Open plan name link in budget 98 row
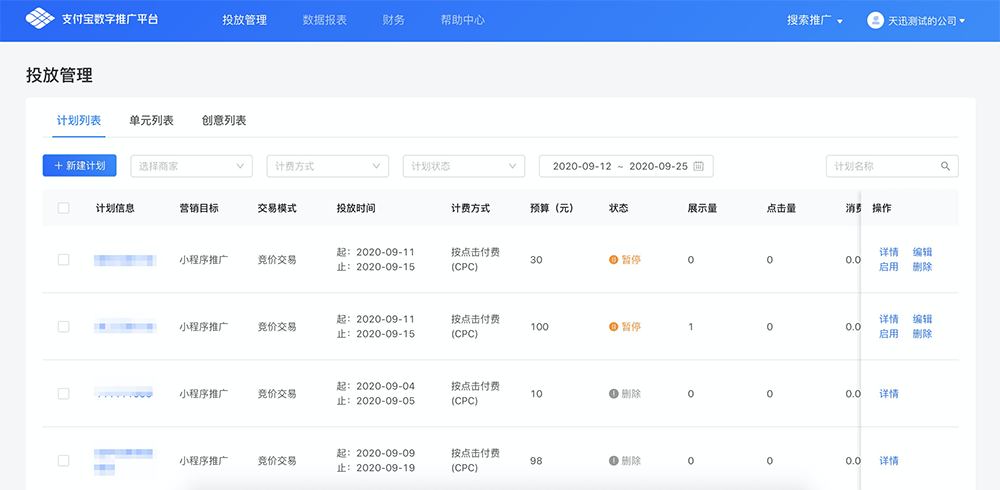1000x490 pixels. point(125,461)
